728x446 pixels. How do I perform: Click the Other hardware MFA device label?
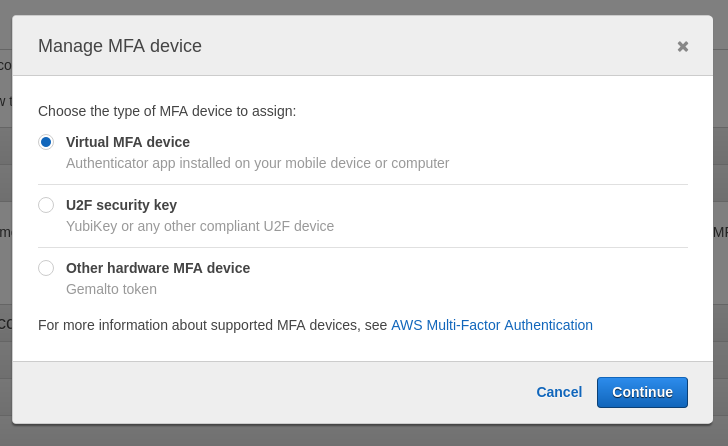(x=158, y=268)
